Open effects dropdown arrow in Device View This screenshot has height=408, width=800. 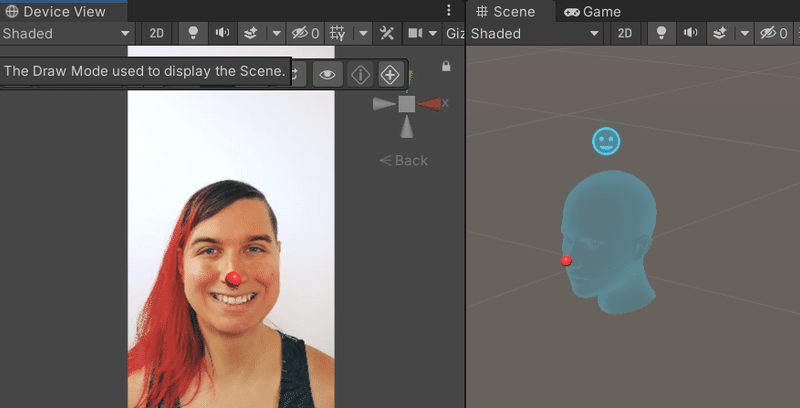[276, 34]
